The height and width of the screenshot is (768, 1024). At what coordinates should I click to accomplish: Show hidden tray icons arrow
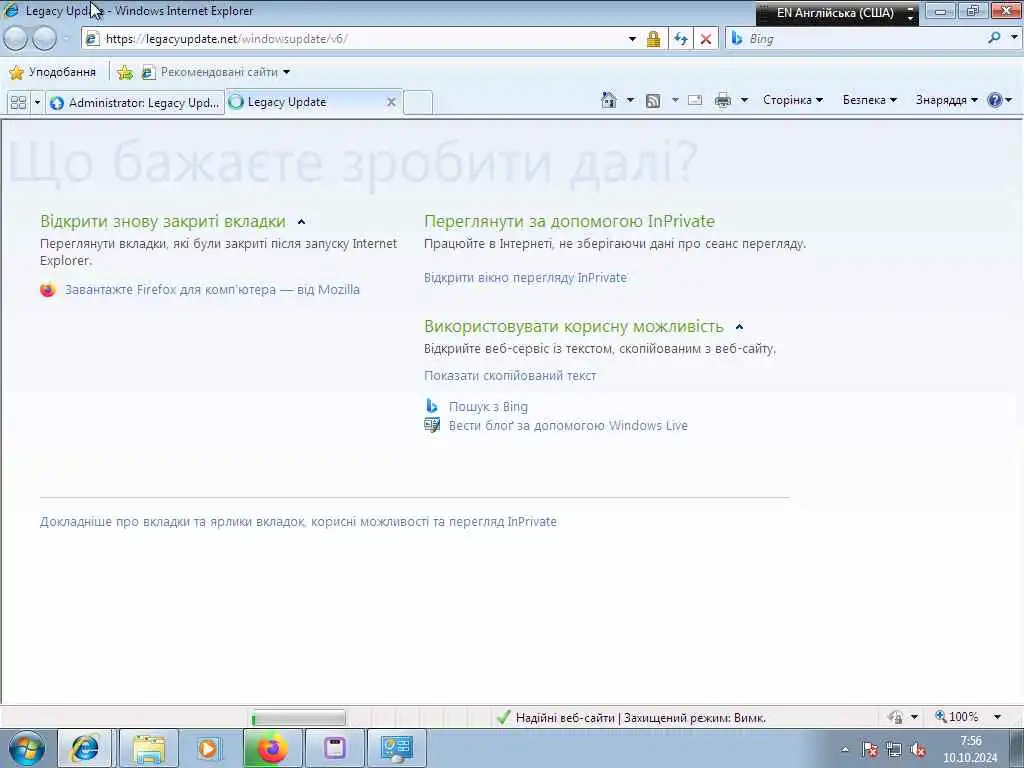click(845, 750)
